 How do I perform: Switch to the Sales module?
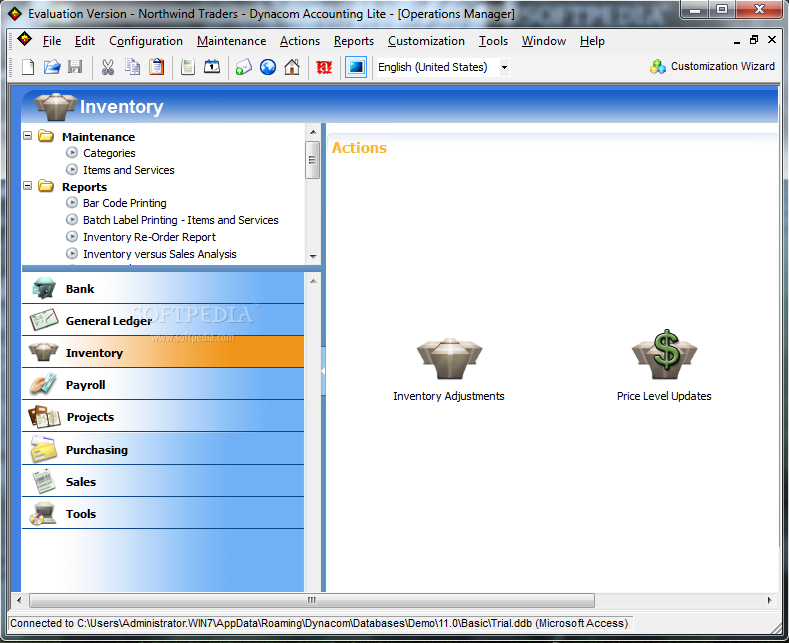(x=163, y=481)
